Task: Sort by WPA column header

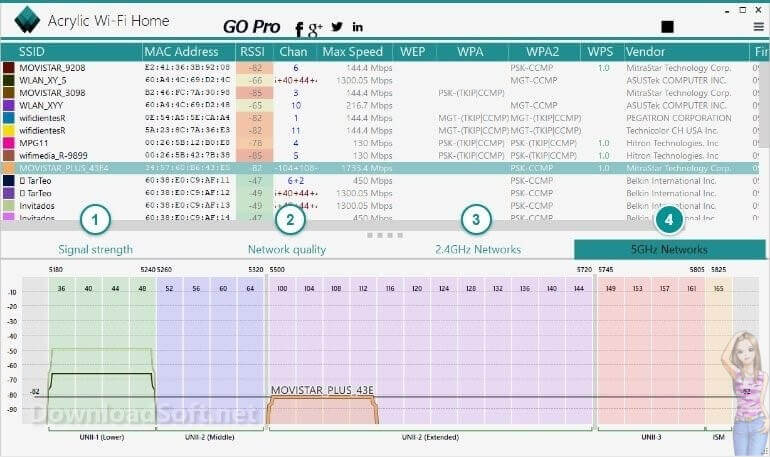Action: [471, 52]
